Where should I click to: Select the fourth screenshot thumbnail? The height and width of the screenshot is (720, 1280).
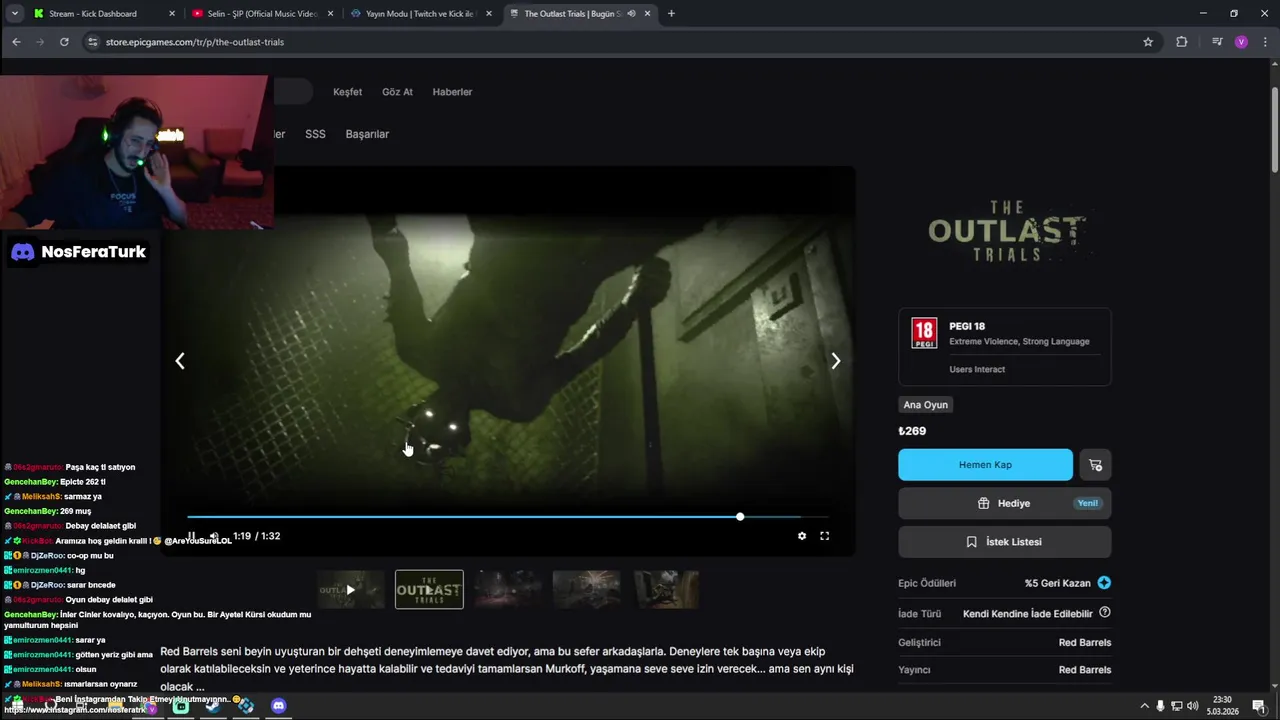(587, 590)
